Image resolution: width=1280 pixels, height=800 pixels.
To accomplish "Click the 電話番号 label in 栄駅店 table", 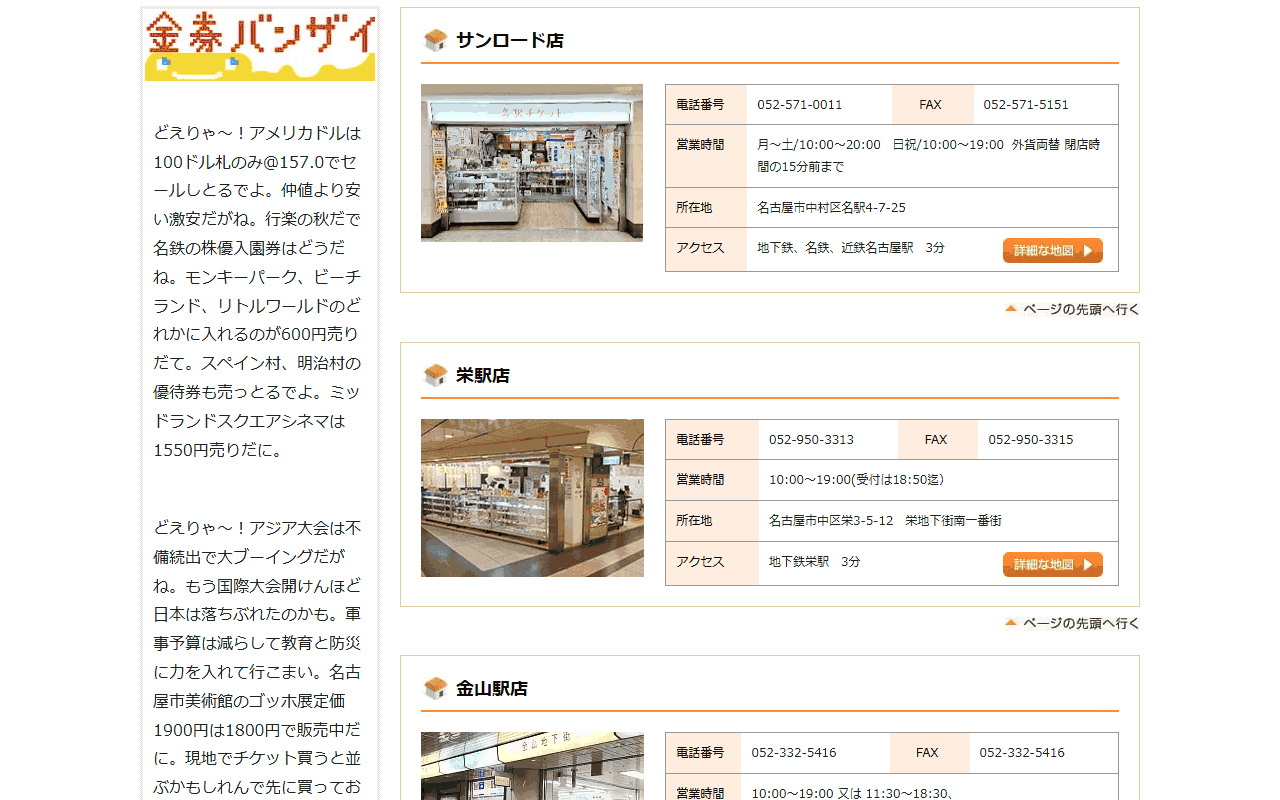I will pyautogui.click(x=700, y=440).
